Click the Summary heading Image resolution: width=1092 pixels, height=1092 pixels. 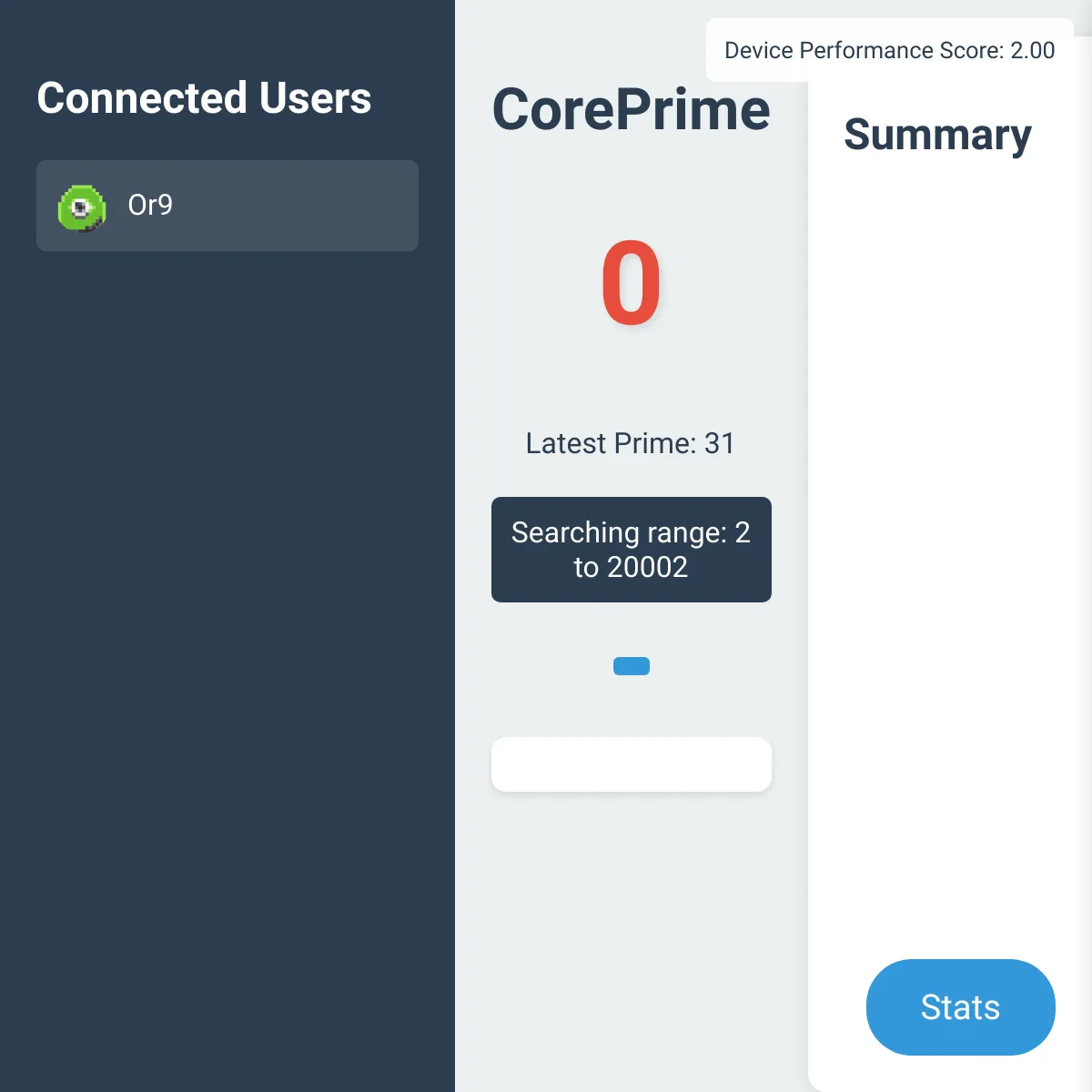(937, 135)
